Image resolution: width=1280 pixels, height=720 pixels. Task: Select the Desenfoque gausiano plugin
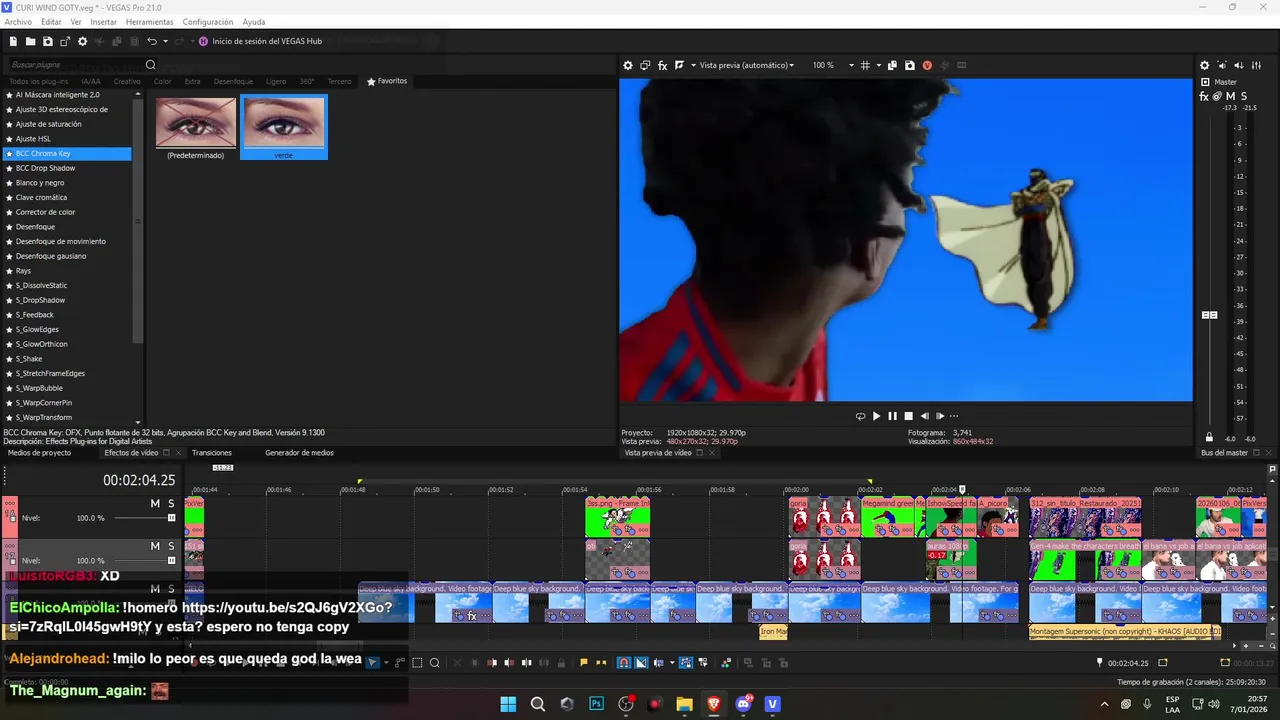[67, 256]
